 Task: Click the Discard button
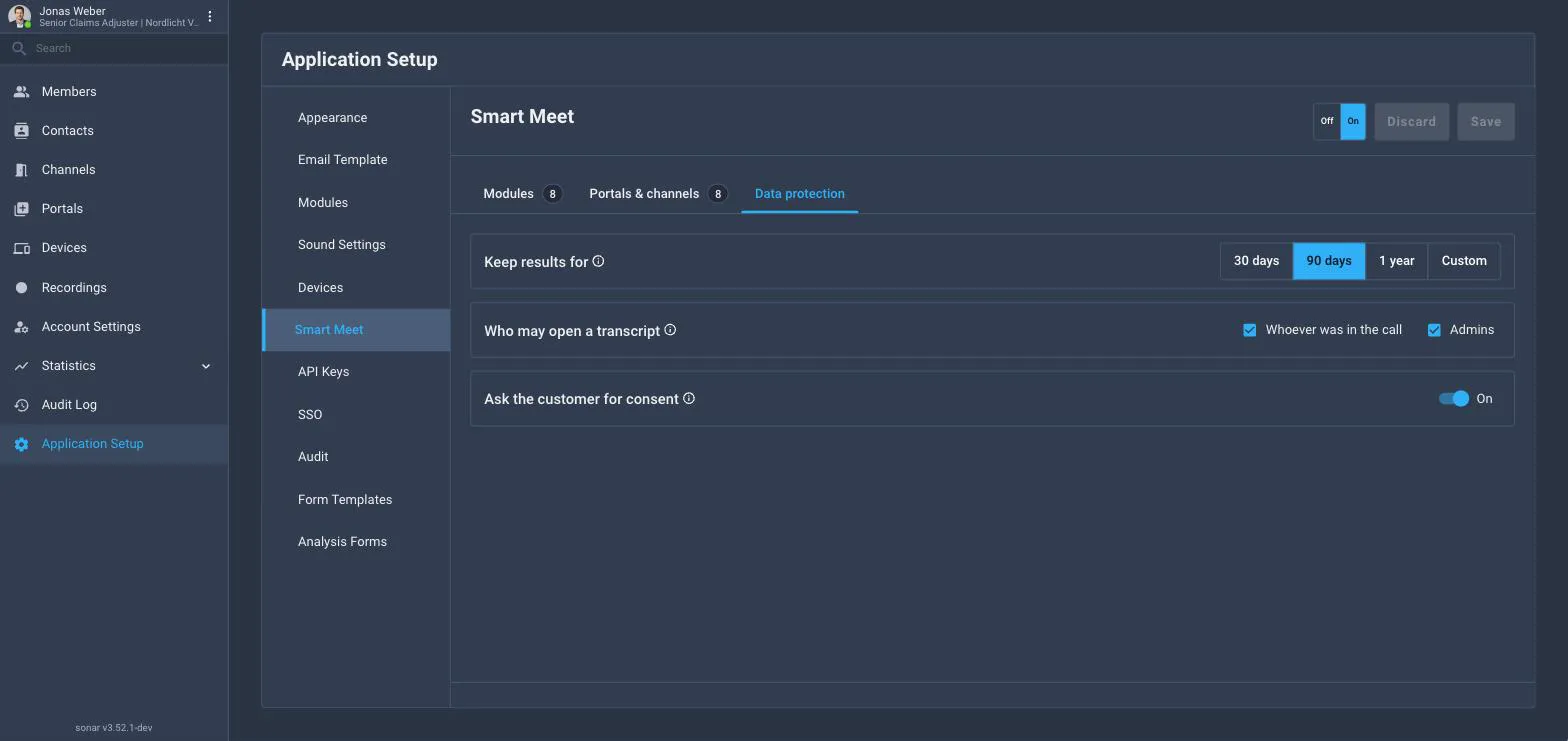click(1411, 122)
